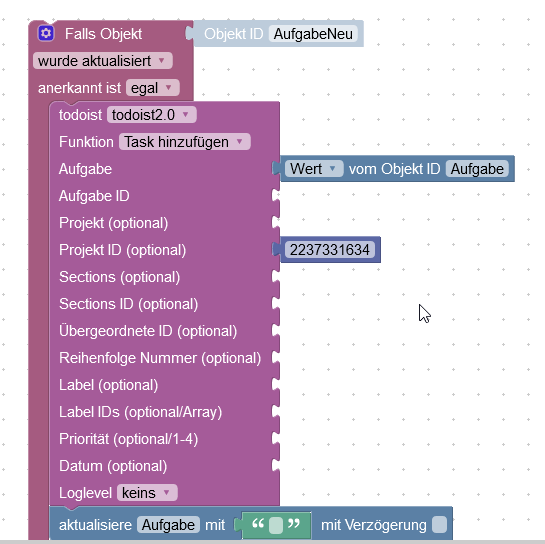This screenshot has height=544, width=545.
Task: Click the AufgabeNeu object ID field
Action: [x=314, y=34]
